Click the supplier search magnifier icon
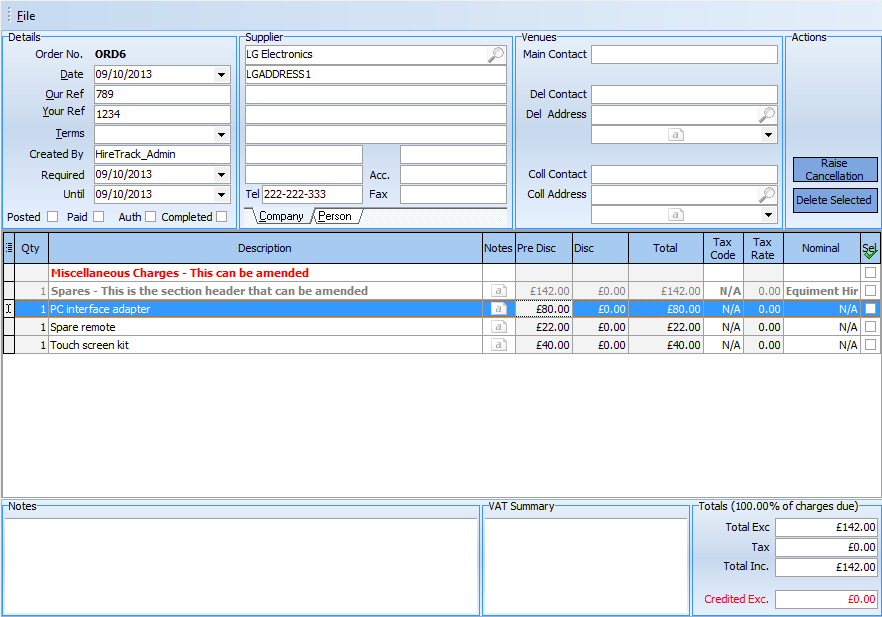Image resolution: width=882 pixels, height=617 pixels. [x=496, y=55]
